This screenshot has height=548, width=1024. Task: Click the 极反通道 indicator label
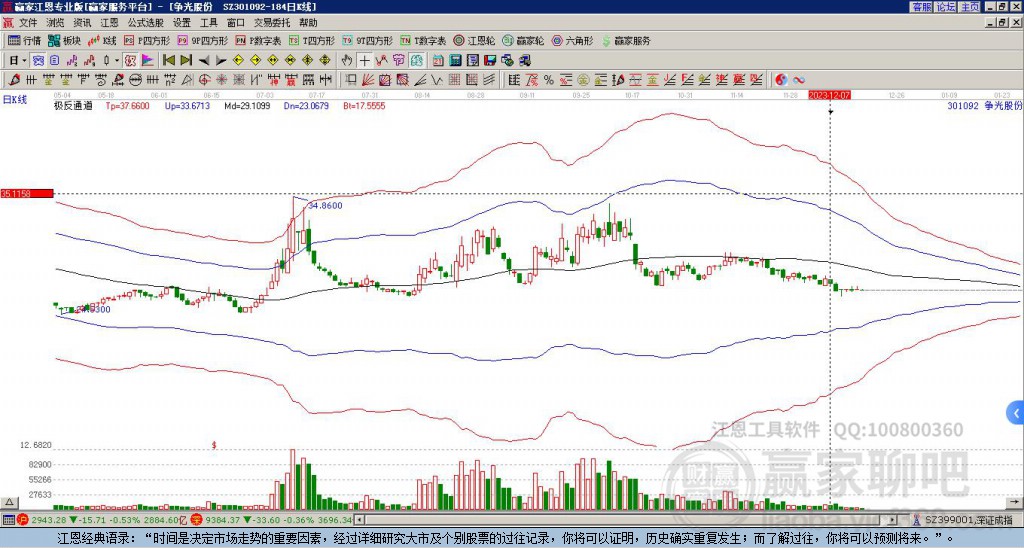[x=73, y=105]
